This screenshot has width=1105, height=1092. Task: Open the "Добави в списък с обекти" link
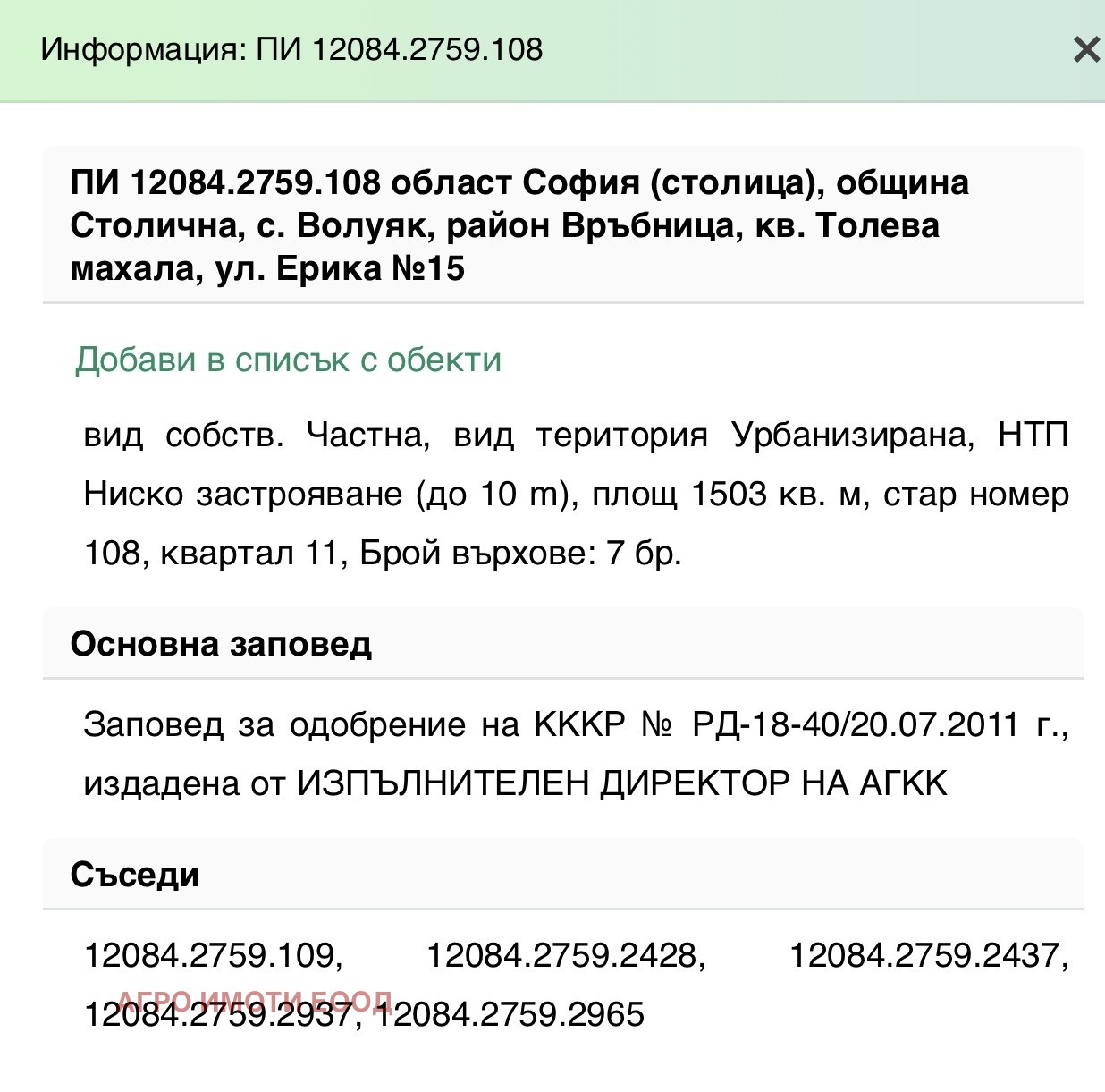point(288,360)
